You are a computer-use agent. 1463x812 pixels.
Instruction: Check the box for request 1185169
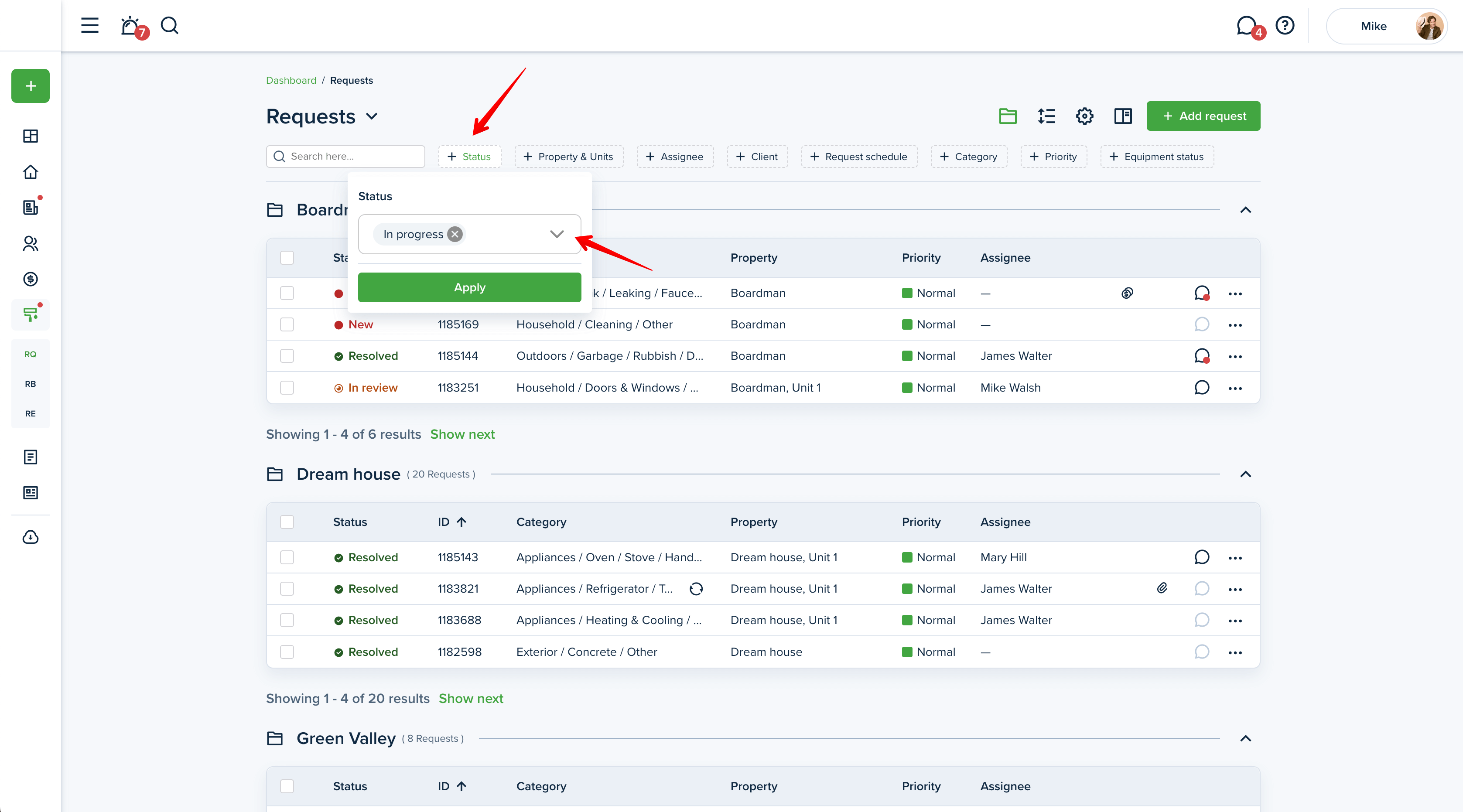pyautogui.click(x=287, y=325)
